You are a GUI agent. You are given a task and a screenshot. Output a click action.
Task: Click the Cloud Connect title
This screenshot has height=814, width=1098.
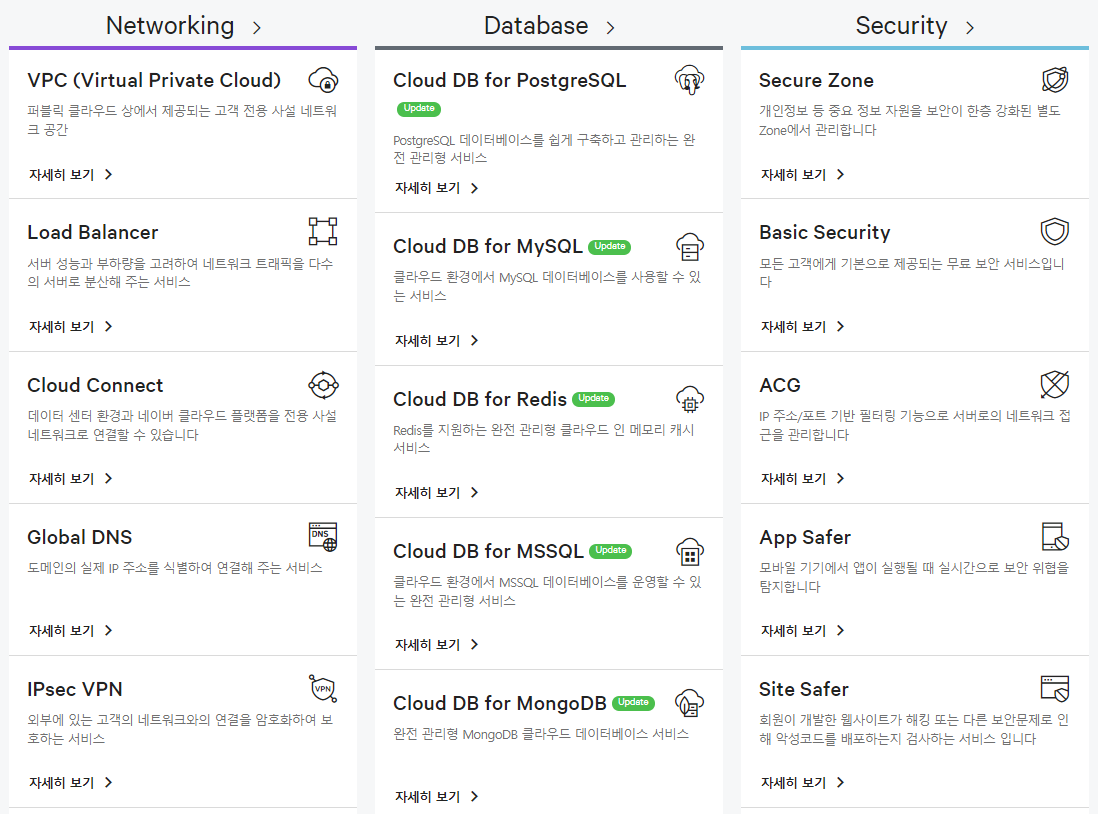[95, 385]
